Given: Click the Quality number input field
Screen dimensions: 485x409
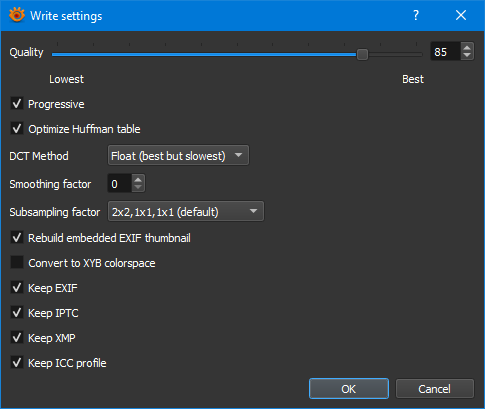Looking at the screenshot, I should (445, 52).
